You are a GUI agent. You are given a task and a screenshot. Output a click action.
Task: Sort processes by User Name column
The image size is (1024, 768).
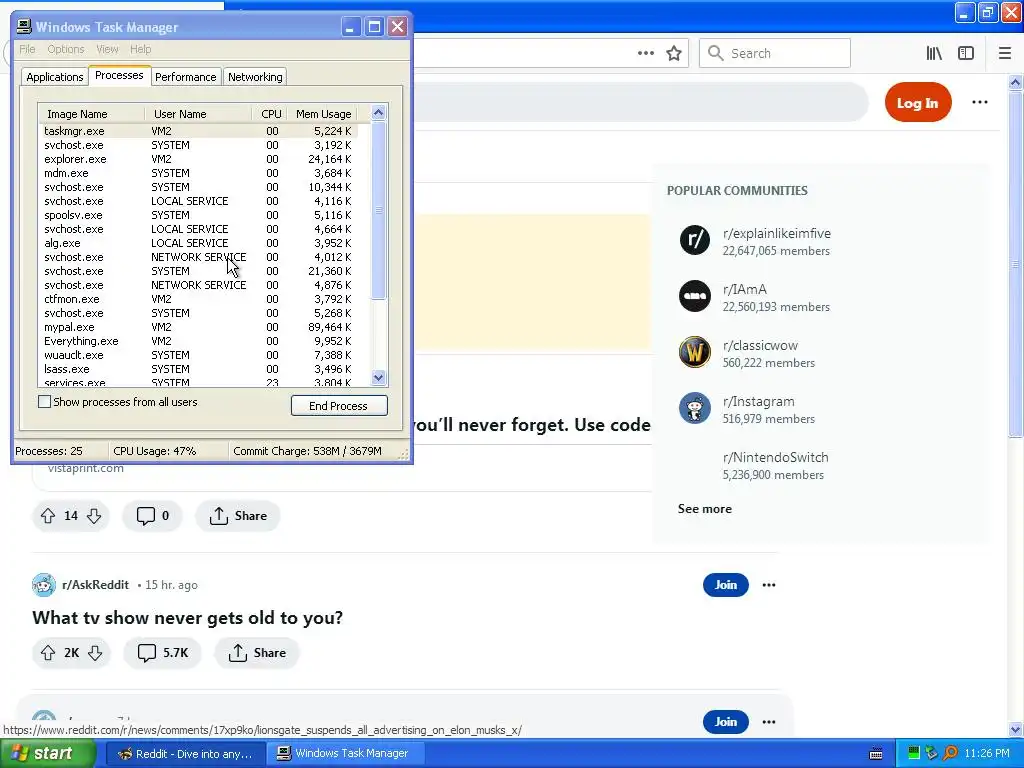198,114
